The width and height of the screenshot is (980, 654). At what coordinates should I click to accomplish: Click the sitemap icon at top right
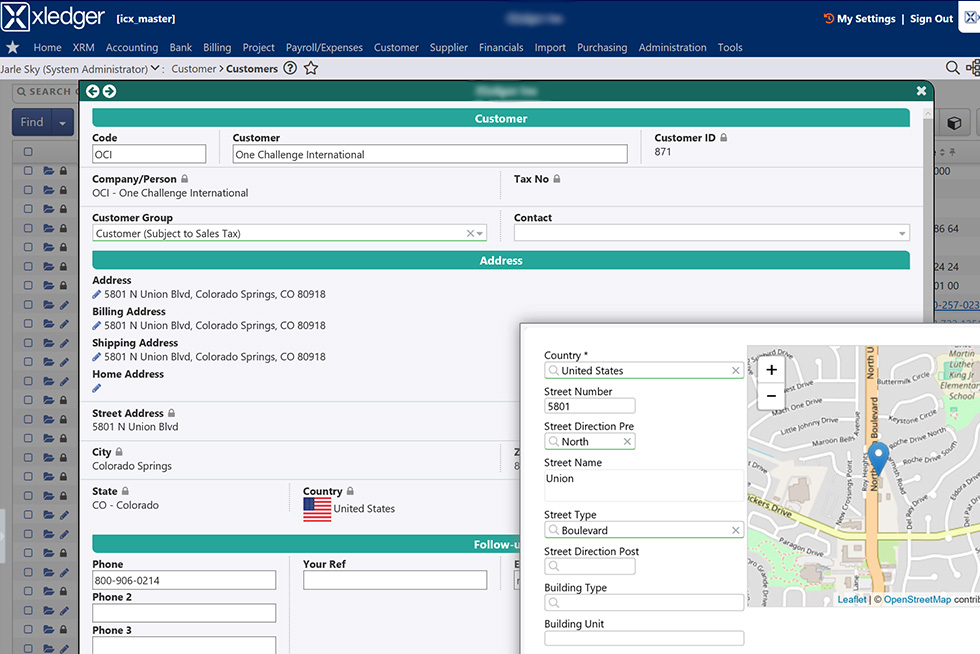click(973, 68)
